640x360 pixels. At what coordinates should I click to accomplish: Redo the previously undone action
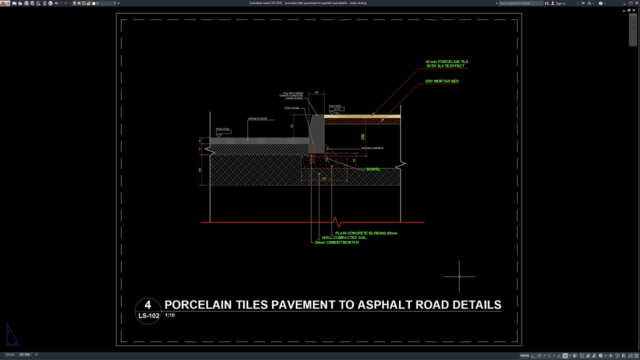[65, 3]
